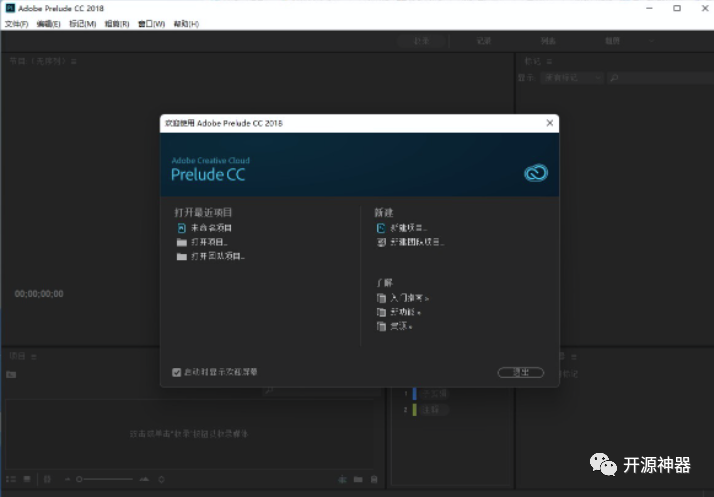Click the new project document icon
The width and height of the screenshot is (714, 497).
(381, 228)
